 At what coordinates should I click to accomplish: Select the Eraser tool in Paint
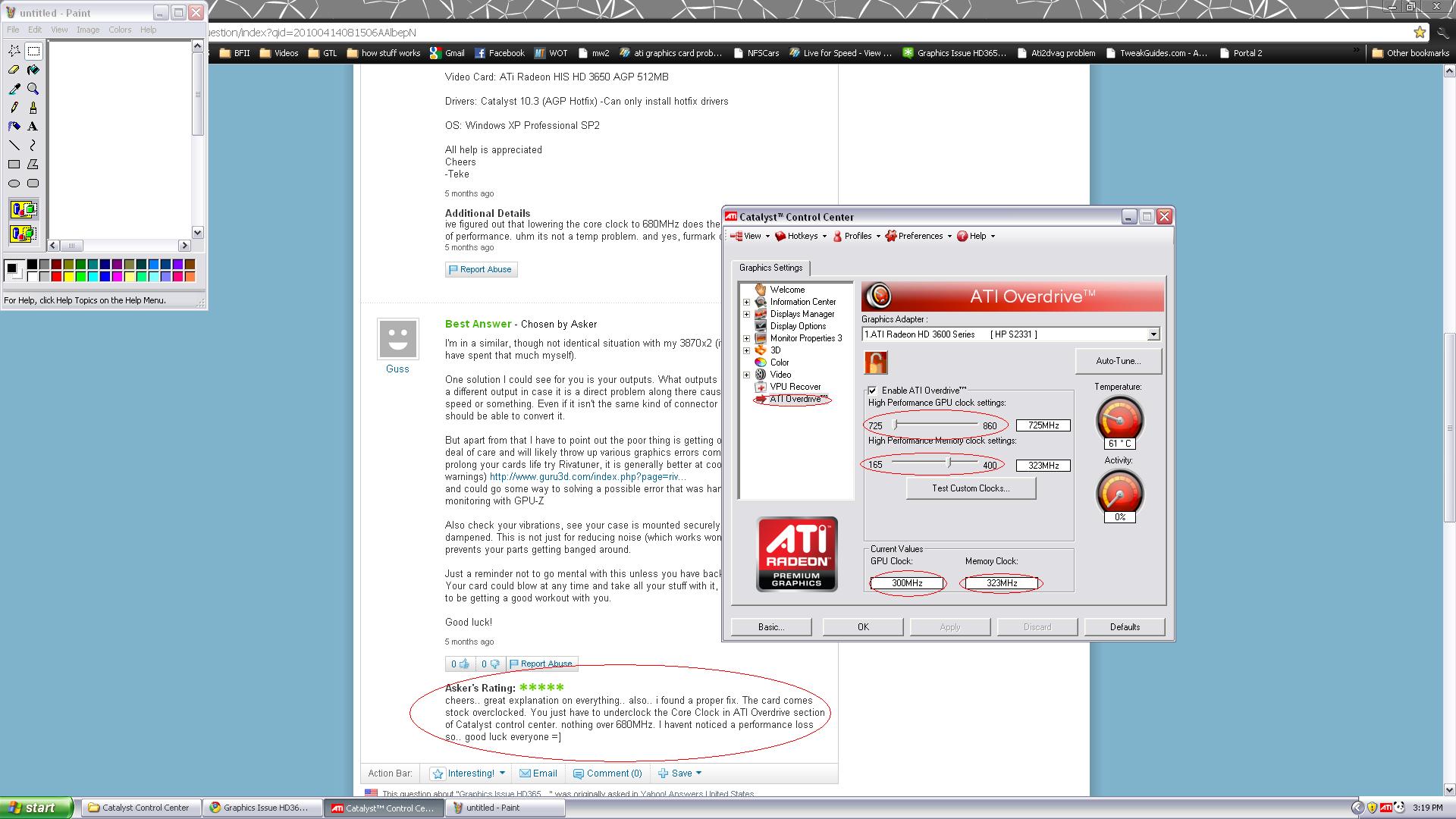pyautogui.click(x=14, y=70)
